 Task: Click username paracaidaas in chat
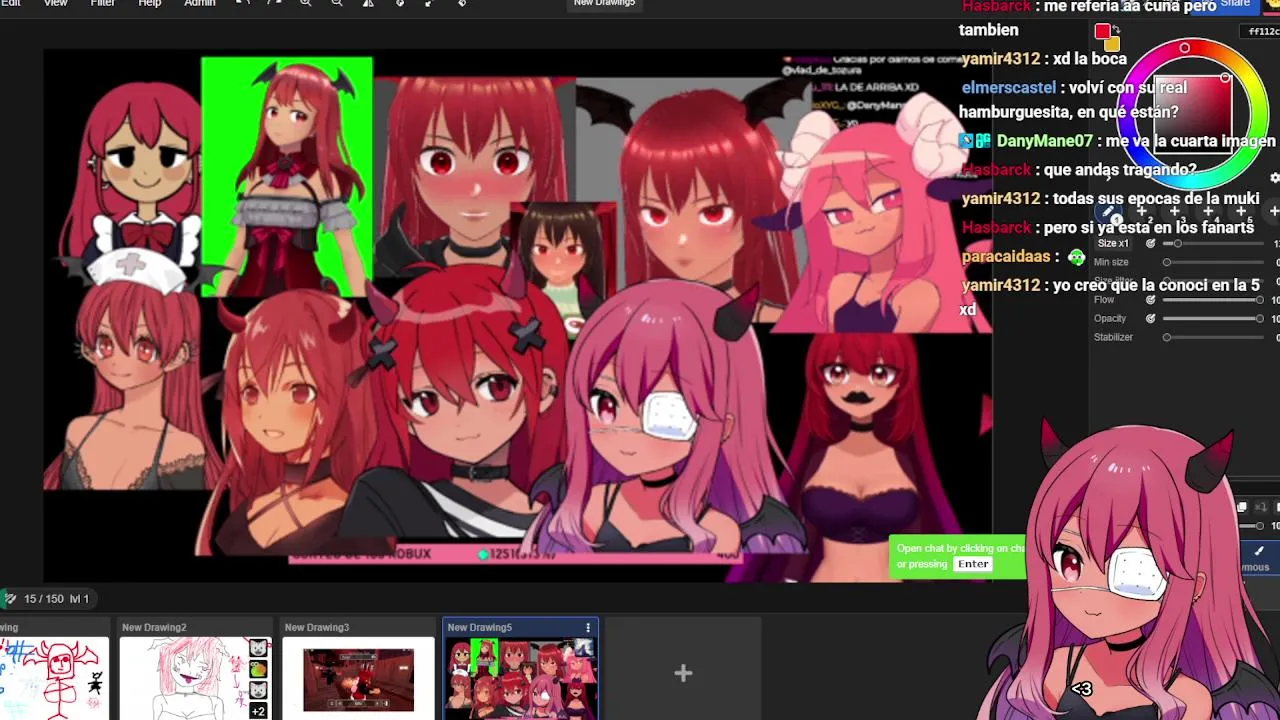1006,257
